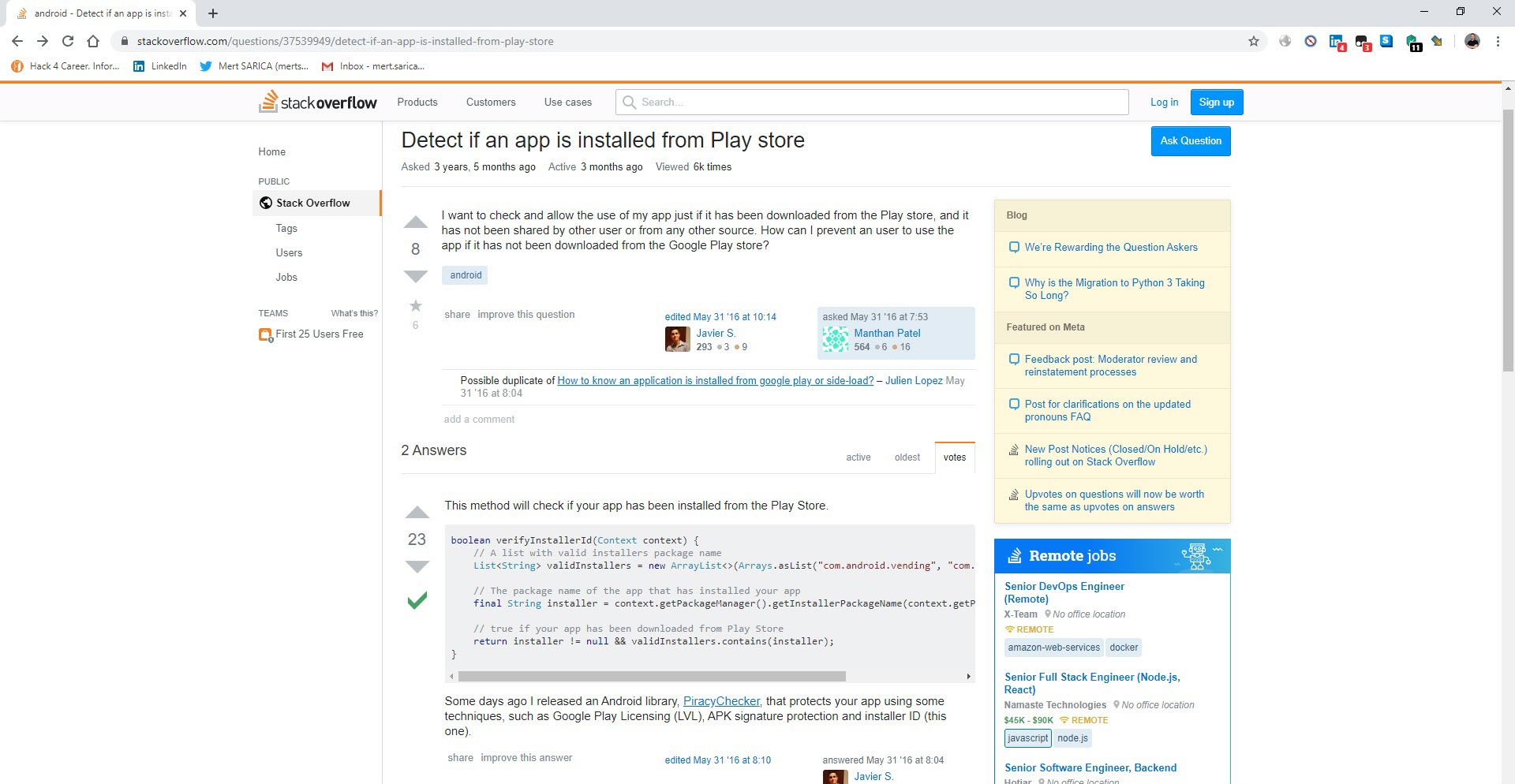Image resolution: width=1515 pixels, height=784 pixels.
Task: Open Senior DevOps Engineer (Remote) job
Action: [x=1064, y=593]
